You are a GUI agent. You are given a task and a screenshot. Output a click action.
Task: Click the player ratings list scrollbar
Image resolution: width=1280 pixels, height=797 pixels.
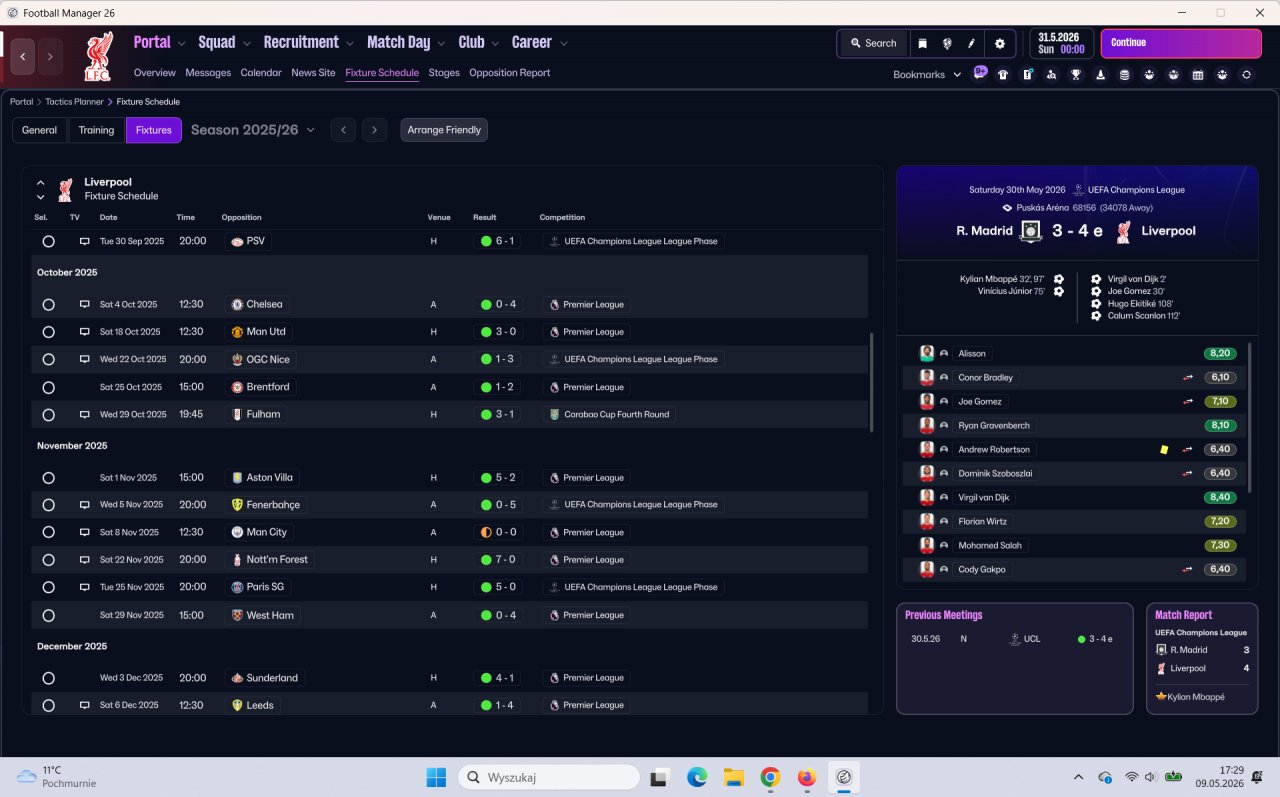(1250, 417)
